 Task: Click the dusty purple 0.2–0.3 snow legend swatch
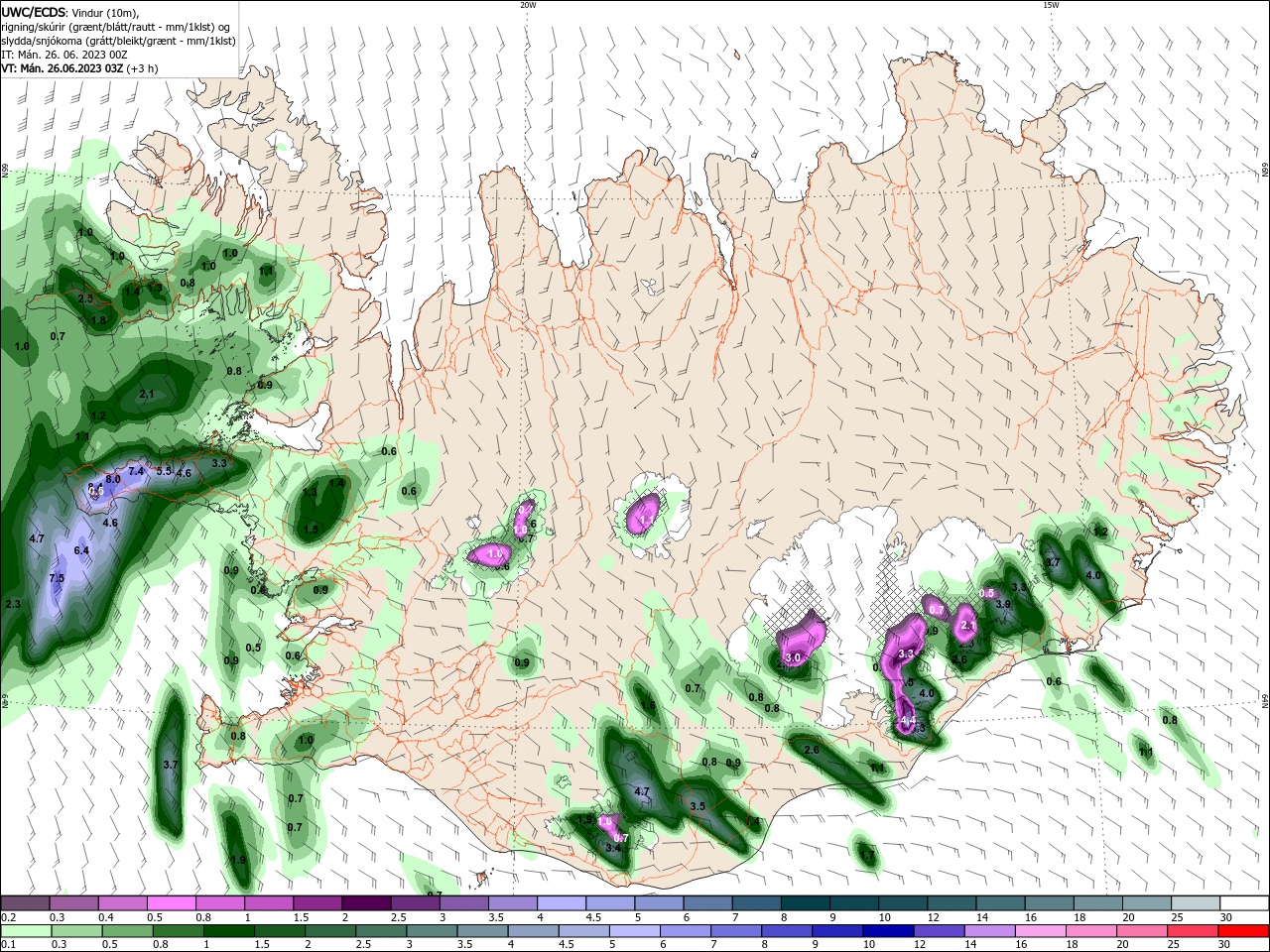[x=25, y=903]
